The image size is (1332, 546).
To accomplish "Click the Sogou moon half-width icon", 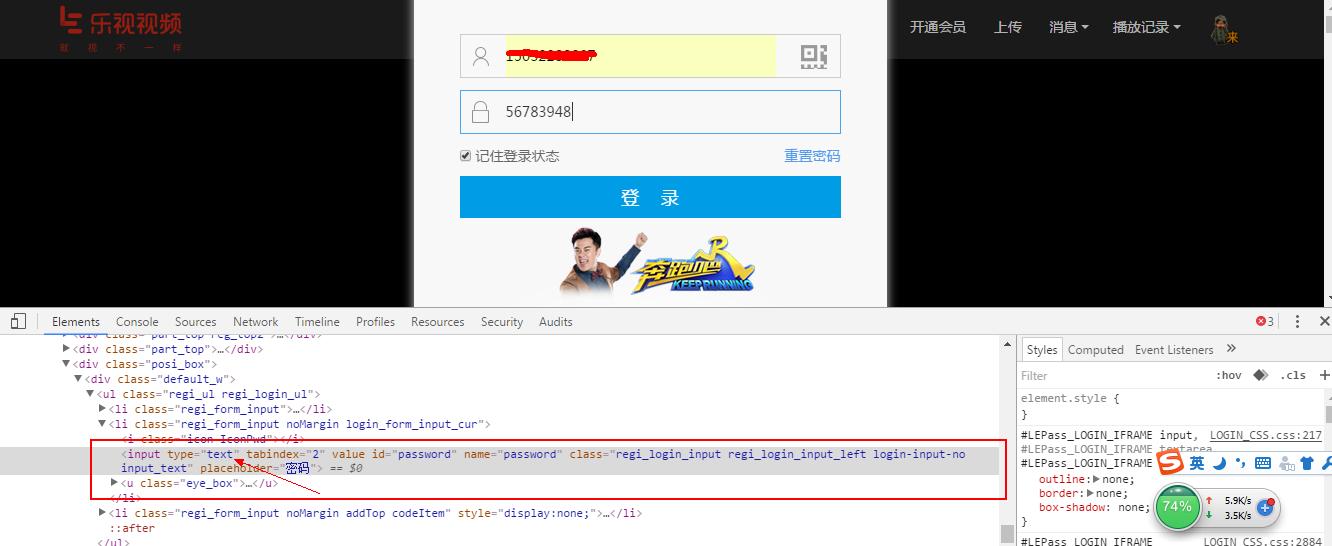I will pos(1220,463).
